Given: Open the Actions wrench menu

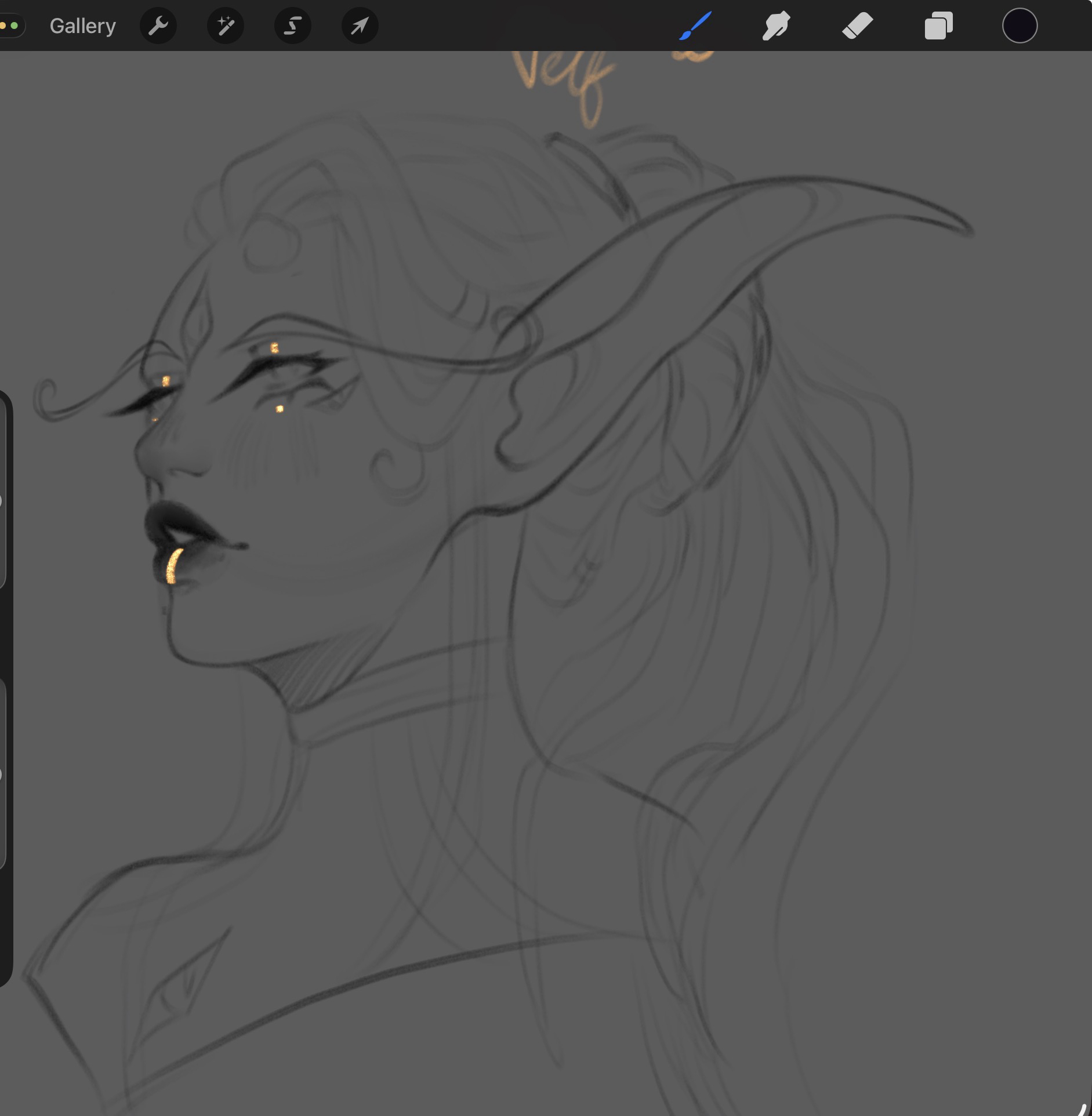Looking at the screenshot, I should click(x=158, y=26).
